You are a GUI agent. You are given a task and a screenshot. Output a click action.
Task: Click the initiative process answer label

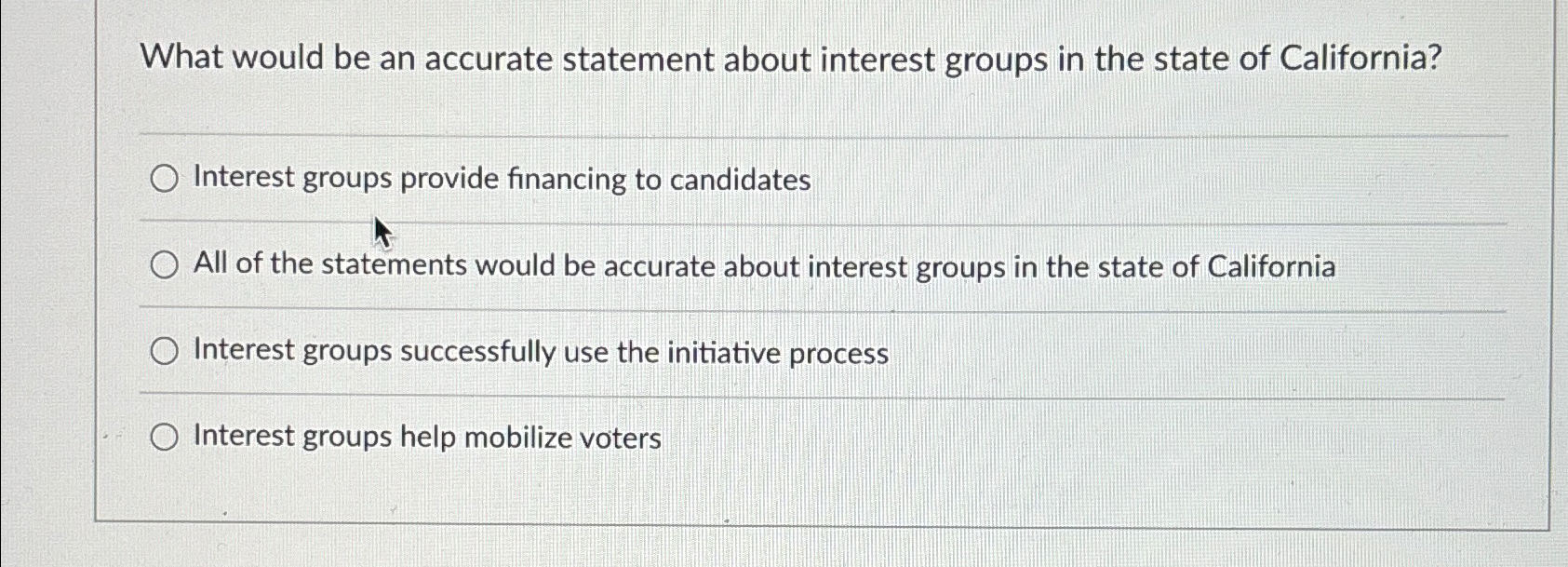[x=540, y=352]
